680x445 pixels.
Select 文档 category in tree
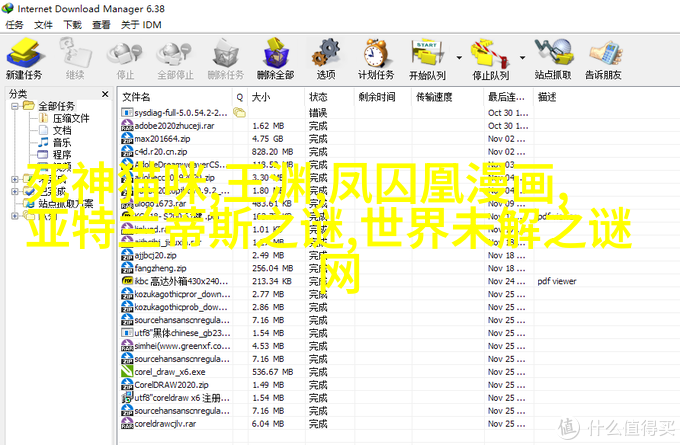[62, 130]
